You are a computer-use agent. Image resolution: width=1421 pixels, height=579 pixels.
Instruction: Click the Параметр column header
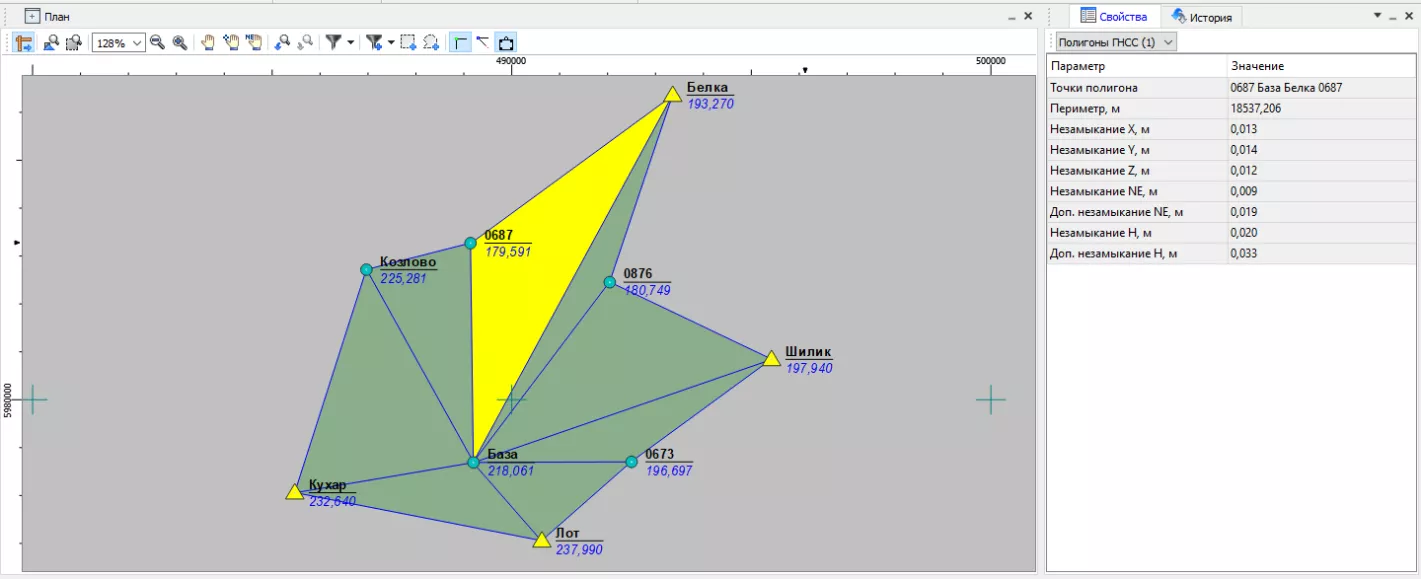[1136, 66]
